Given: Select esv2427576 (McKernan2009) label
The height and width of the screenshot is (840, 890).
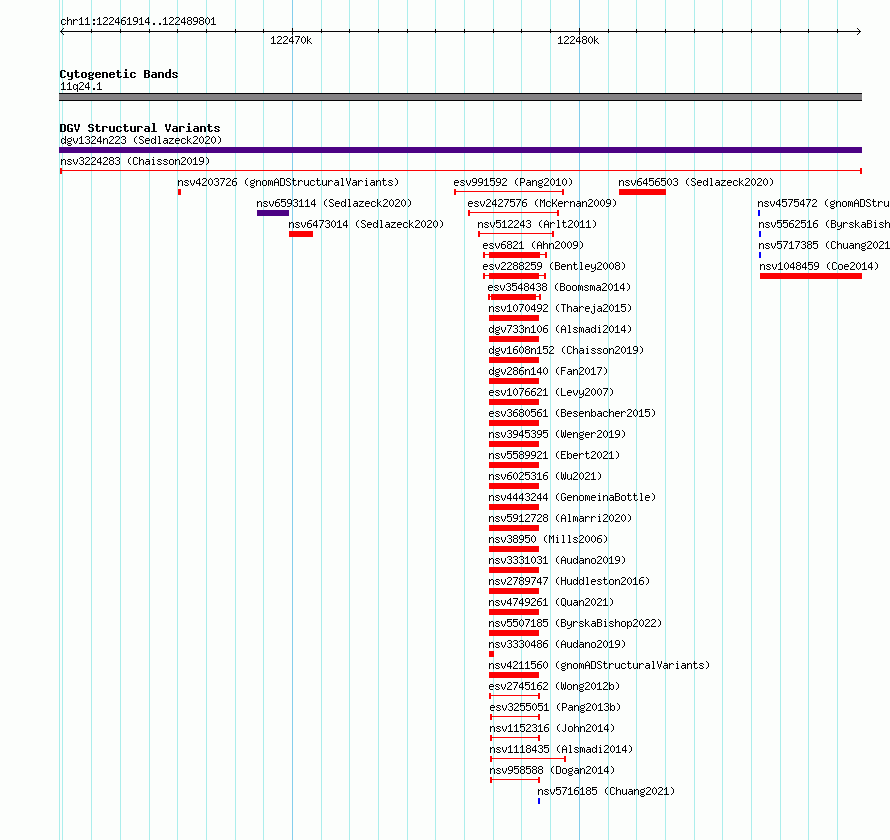Looking at the screenshot, I should (x=542, y=203).
